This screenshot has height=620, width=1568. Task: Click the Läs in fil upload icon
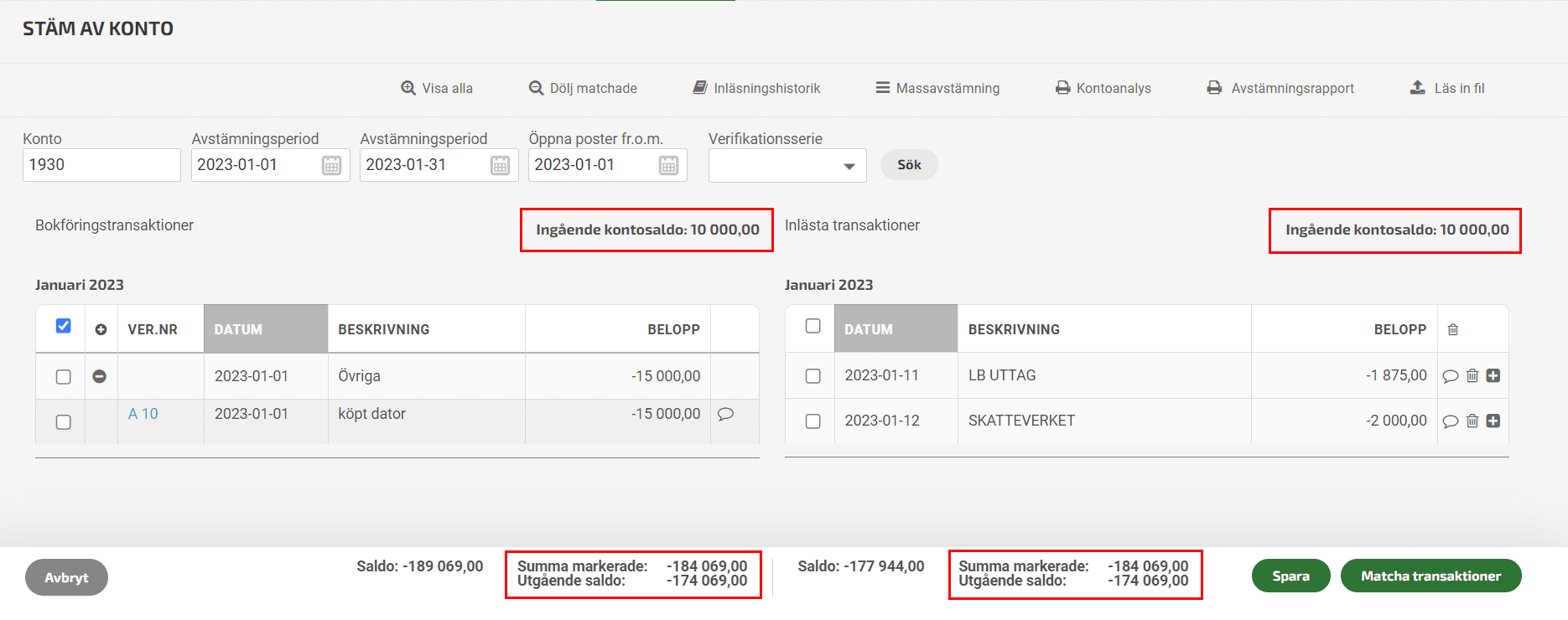(1417, 87)
